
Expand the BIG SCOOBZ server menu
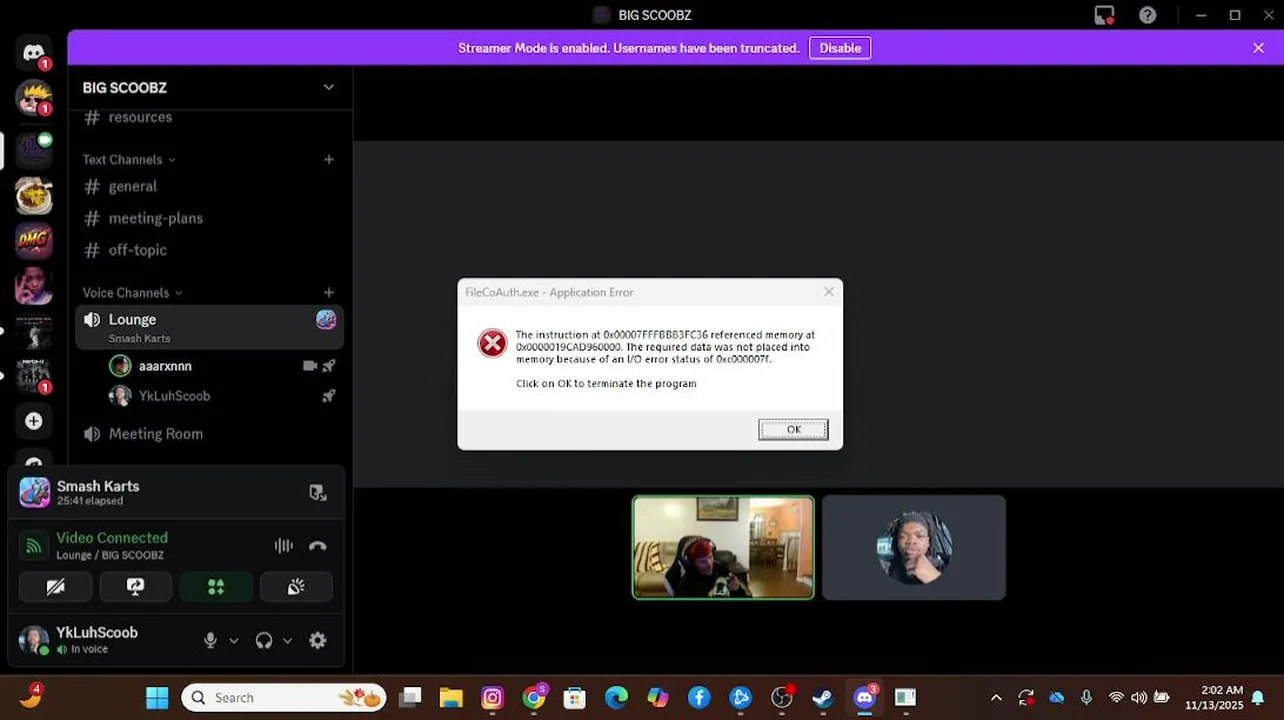(x=328, y=87)
